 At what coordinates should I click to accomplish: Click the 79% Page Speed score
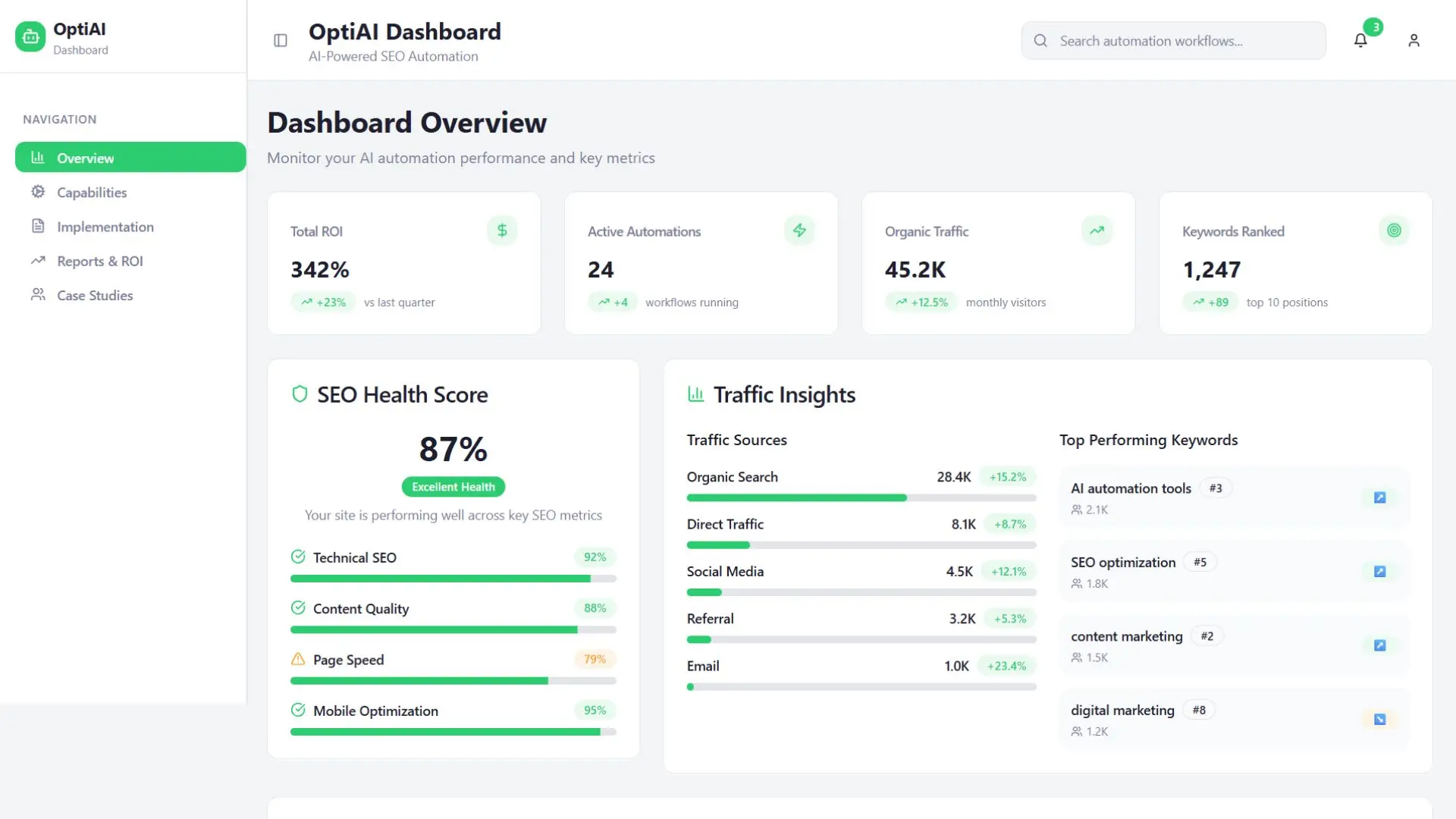(x=595, y=659)
